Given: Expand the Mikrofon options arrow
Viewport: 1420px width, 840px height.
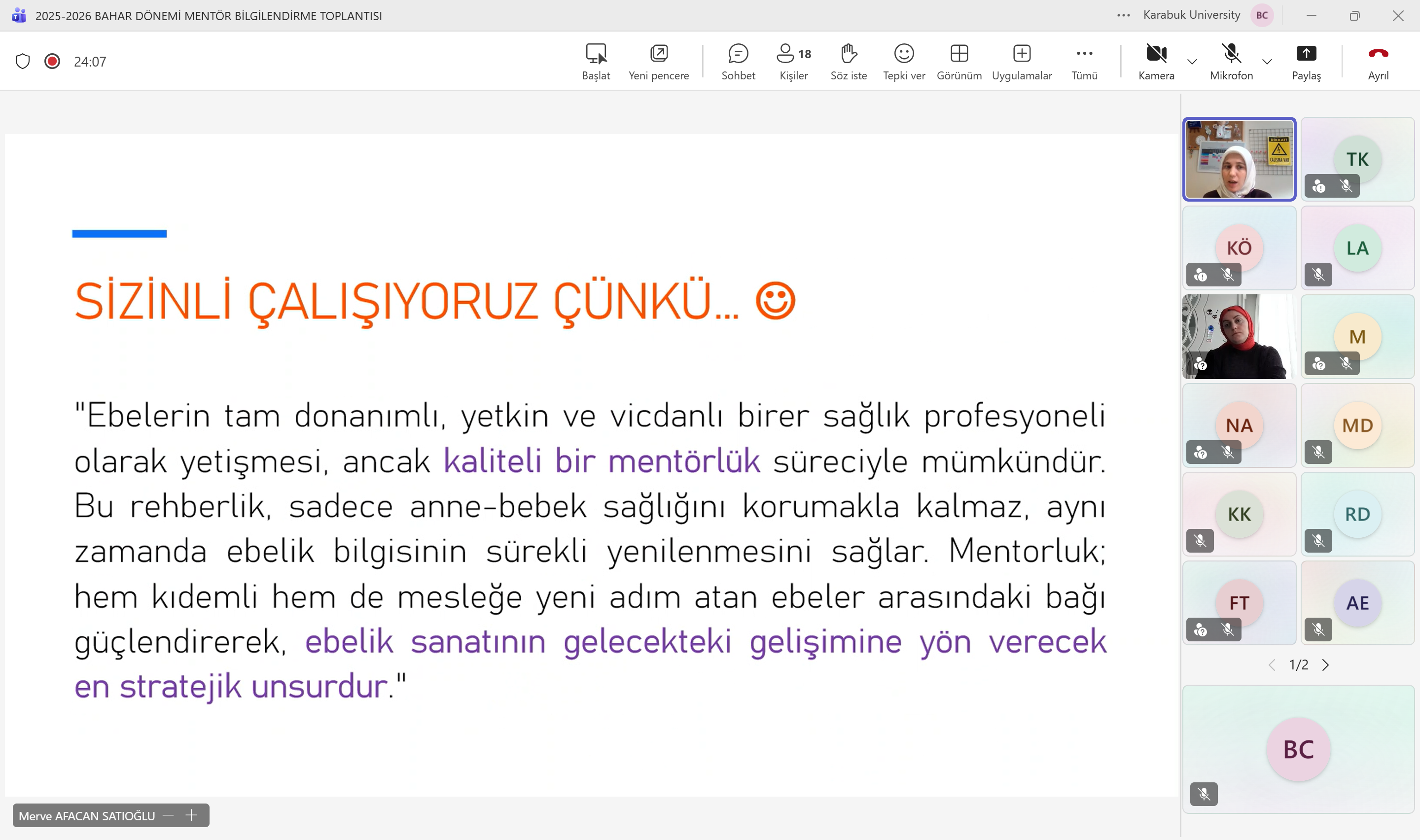Looking at the screenshot, I should pyautogui.click(x=1267, y=61).
